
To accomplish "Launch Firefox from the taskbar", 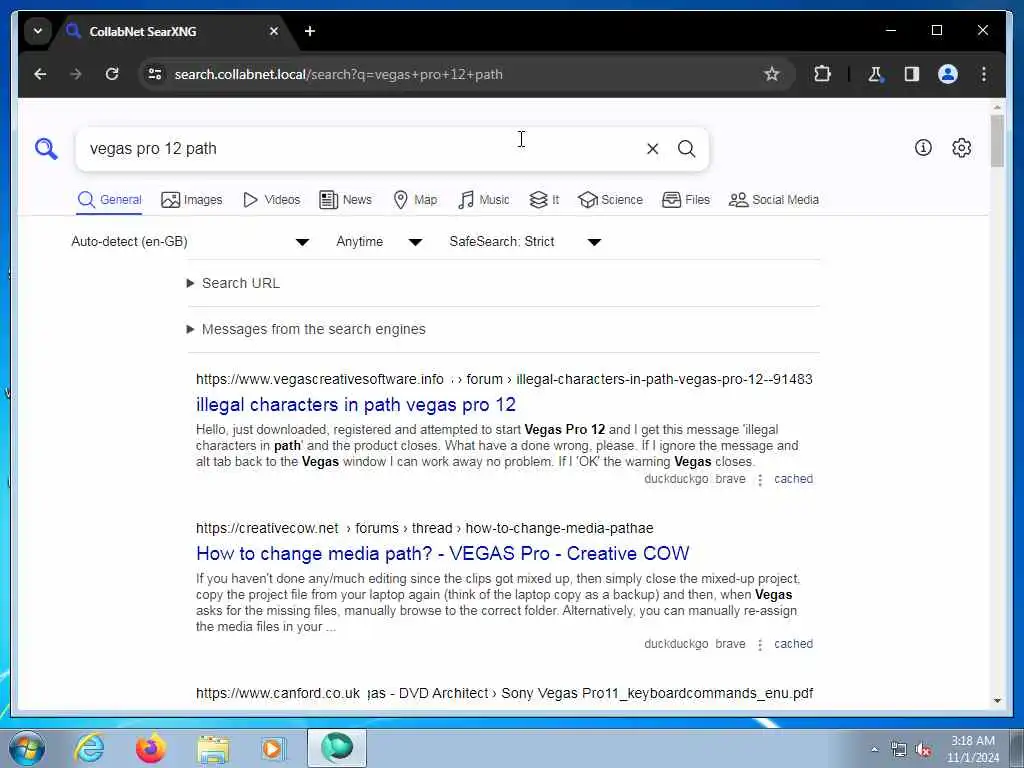I will (150, 748).
